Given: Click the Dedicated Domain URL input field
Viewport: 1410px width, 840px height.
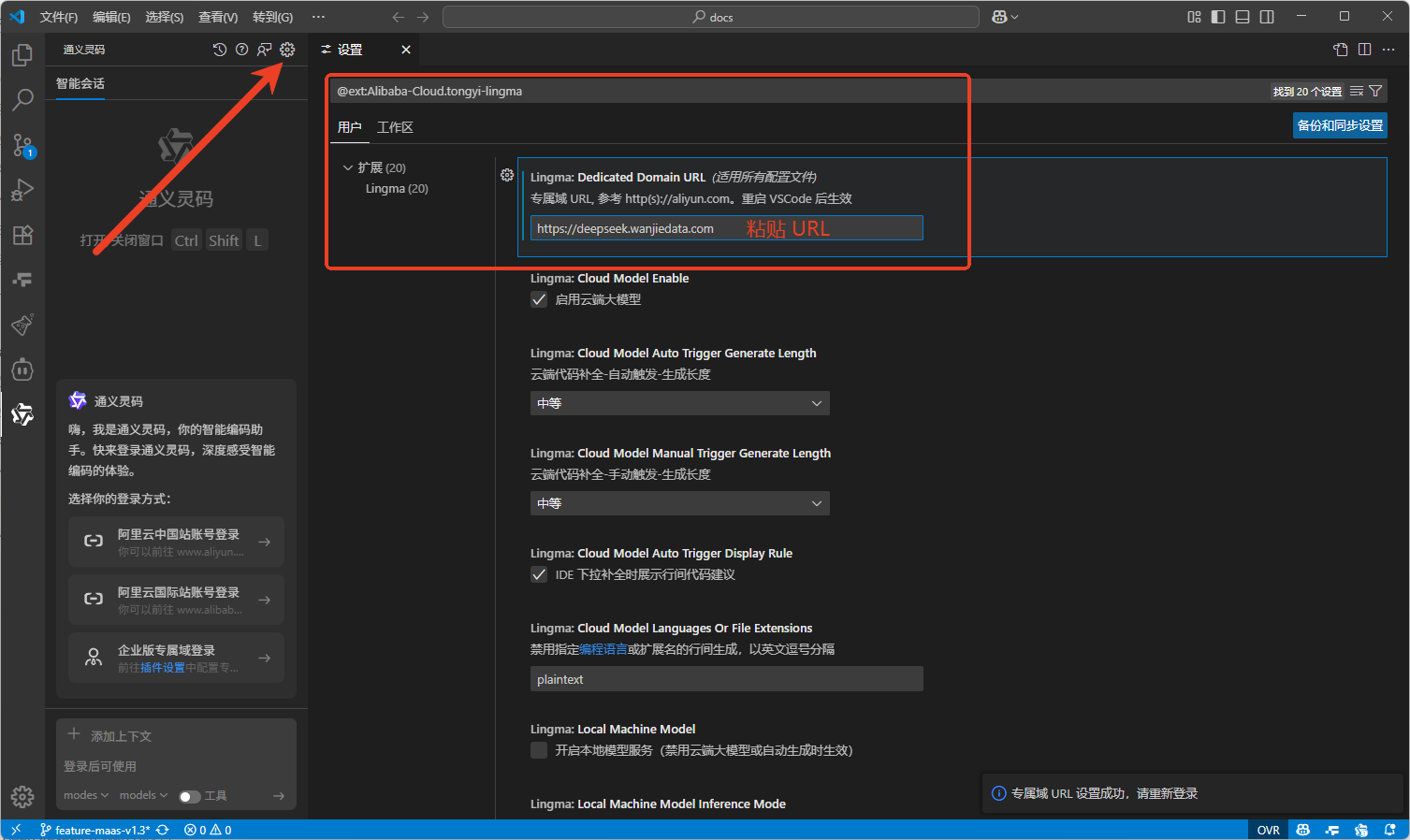Looking at the screenshot, I should [x=727, y=228].
